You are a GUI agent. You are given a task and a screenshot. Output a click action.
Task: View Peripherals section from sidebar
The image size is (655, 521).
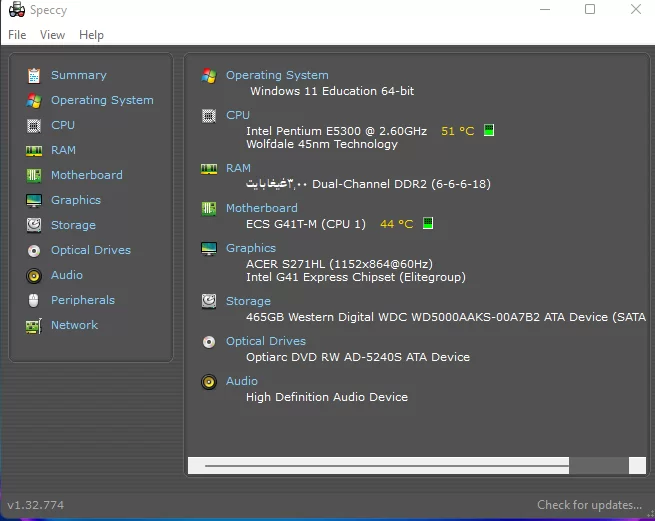click(83, 300)
